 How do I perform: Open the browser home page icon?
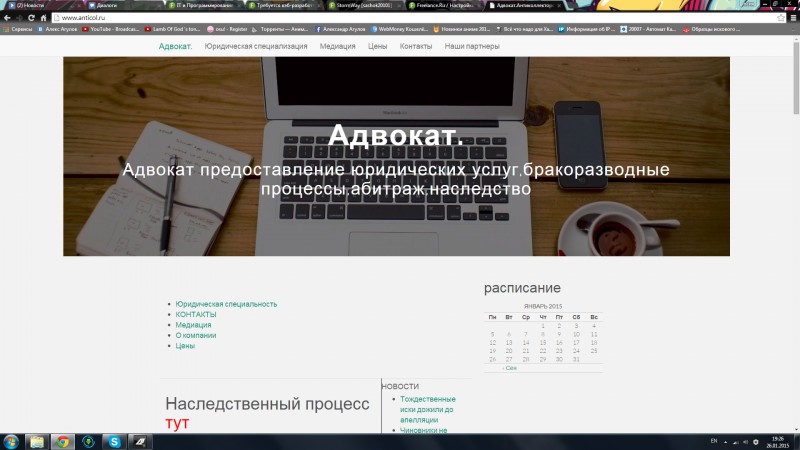(43, 17)
